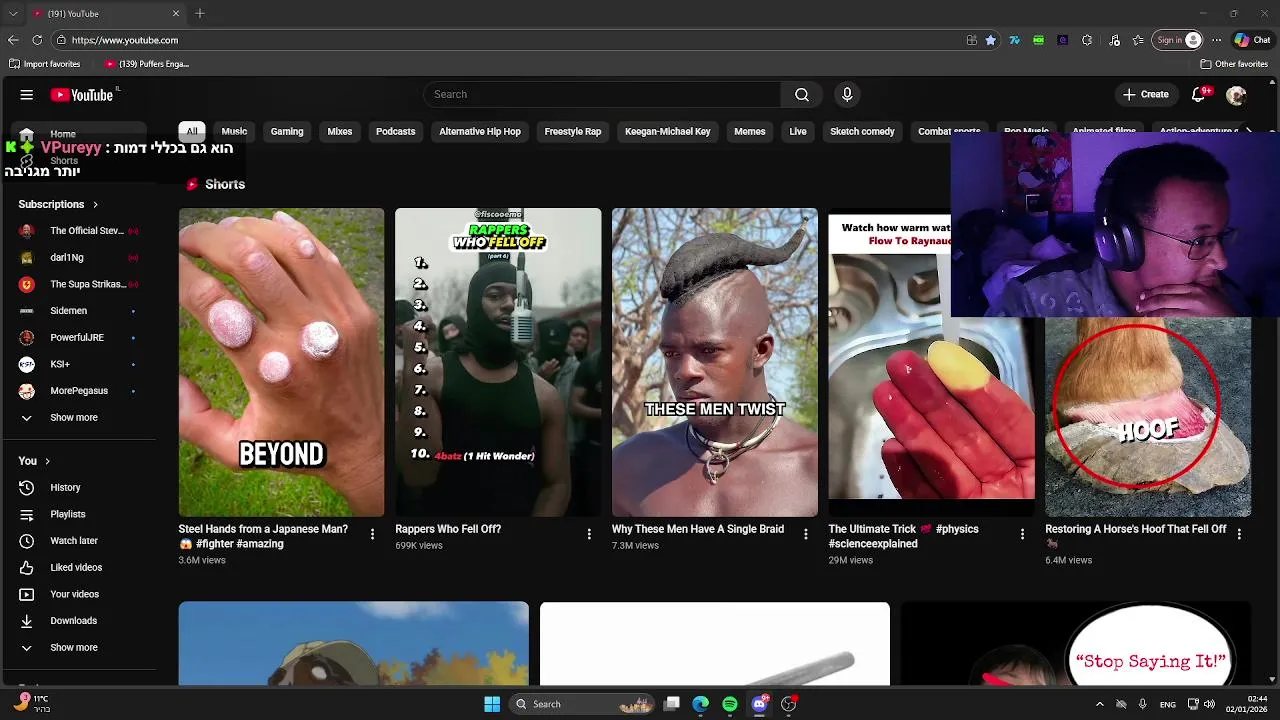Open The Official Stev... channel
Viewport: 1280px width, 720px height.
[78, 231]
